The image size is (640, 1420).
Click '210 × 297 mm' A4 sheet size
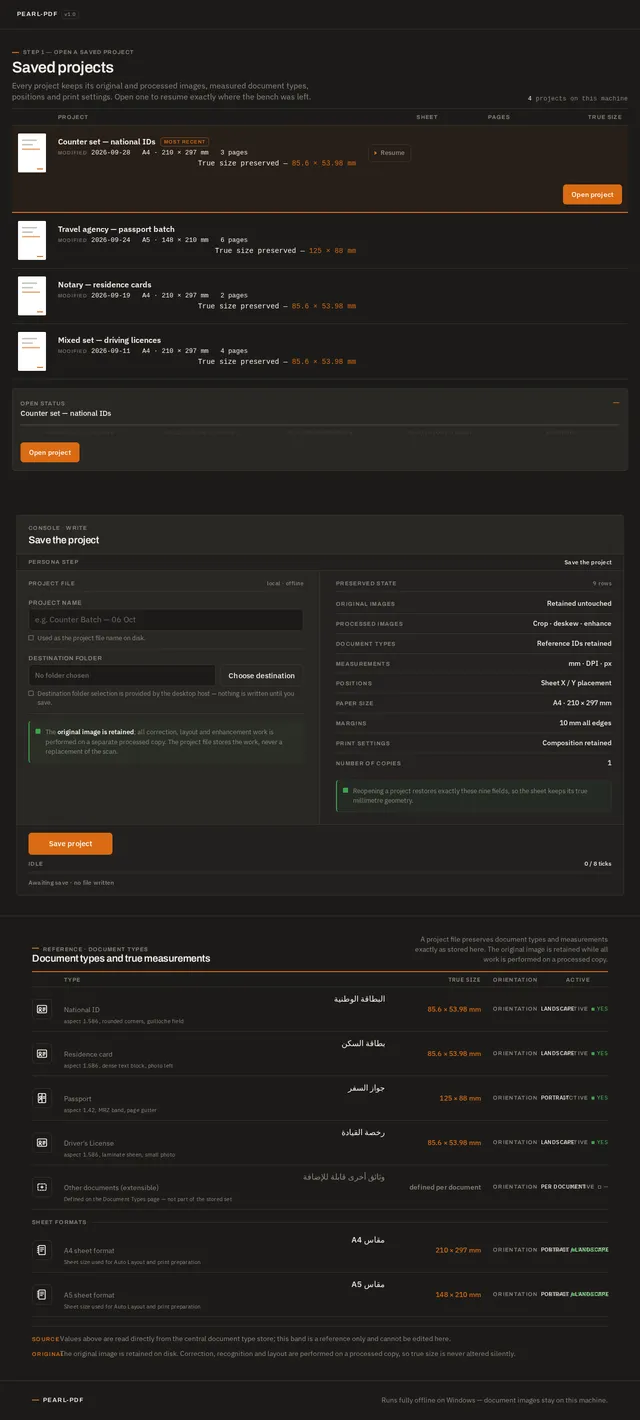click(458, 1250)
